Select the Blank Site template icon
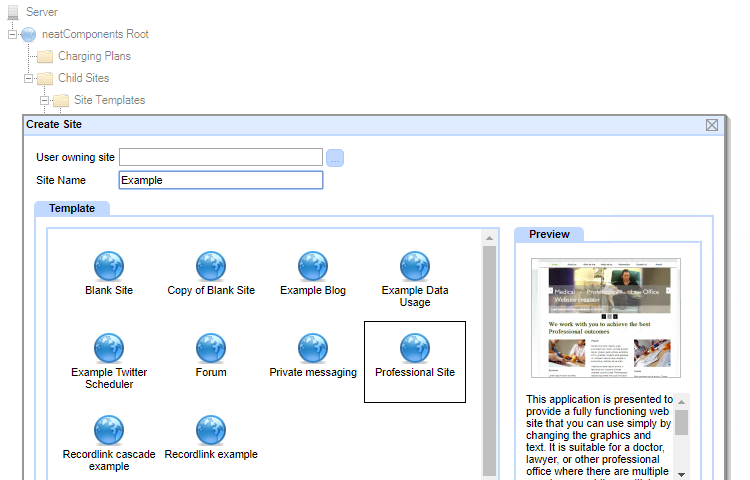The height and width of the screenshot is (480, 750). (x=109, y=266)
